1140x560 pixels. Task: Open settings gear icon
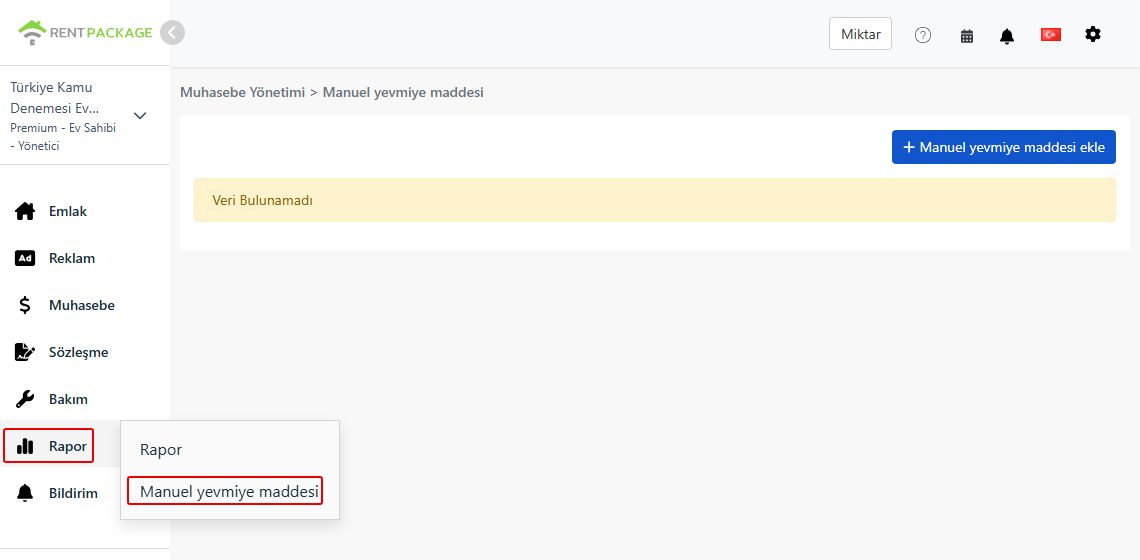[x=1093, y=34]
